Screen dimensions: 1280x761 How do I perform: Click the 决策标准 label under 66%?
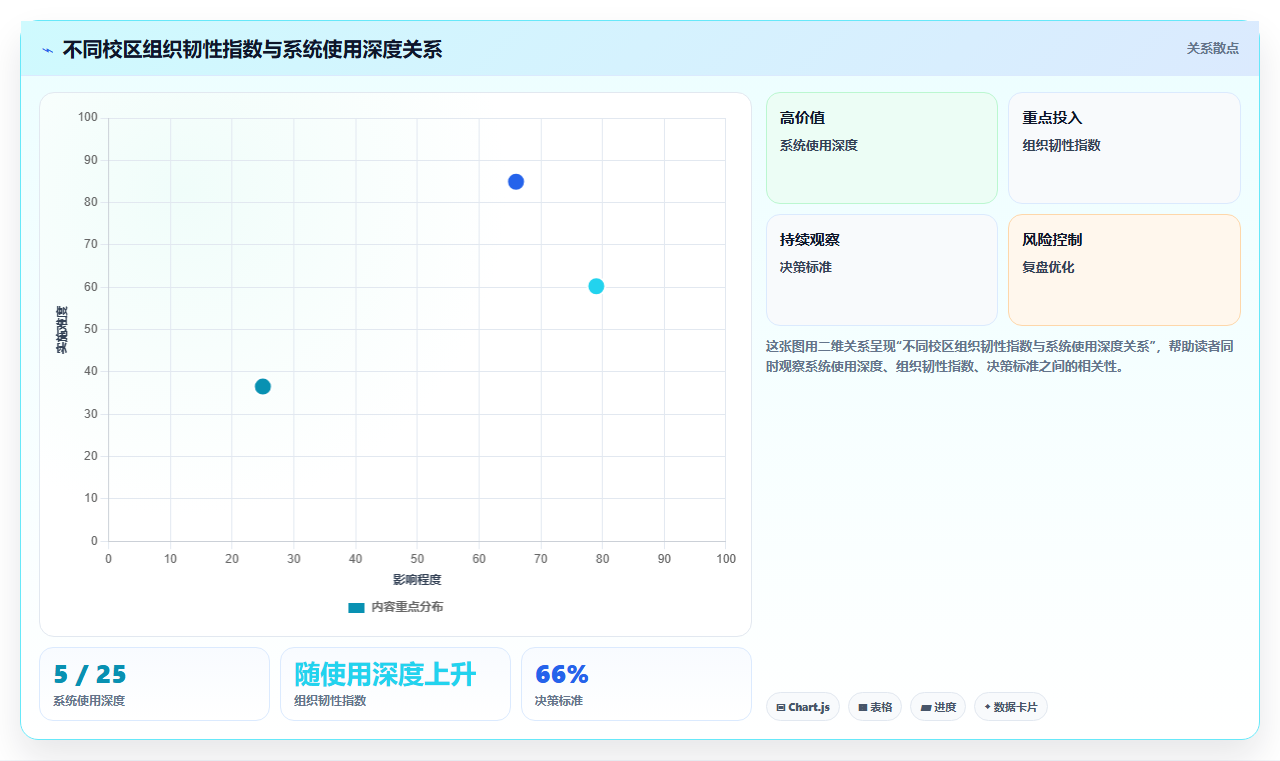click(559, 701)
